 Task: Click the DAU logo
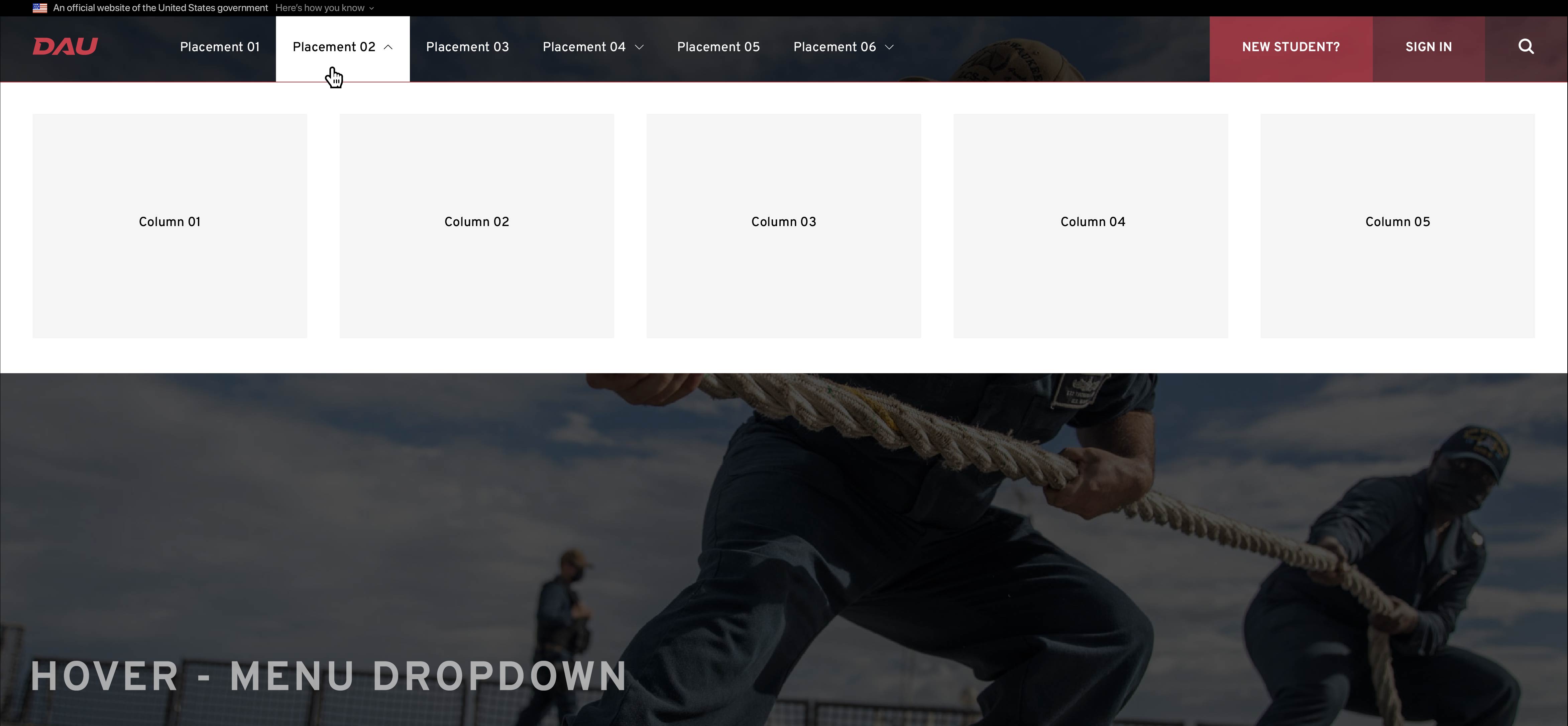pyautogui.click(x=65, y=46)
